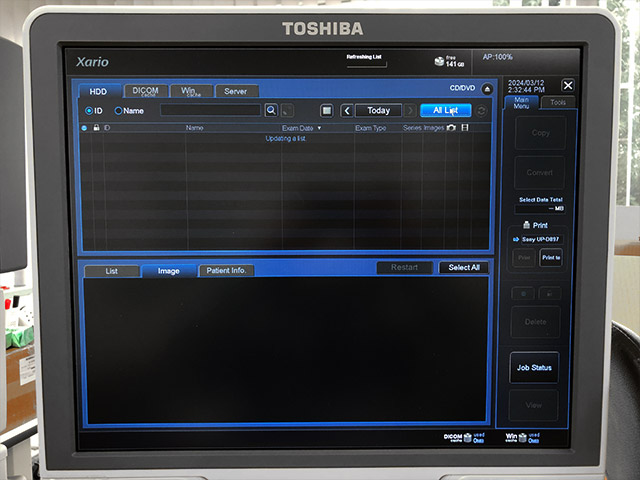Click the disabled unlock button

(549, 293)
